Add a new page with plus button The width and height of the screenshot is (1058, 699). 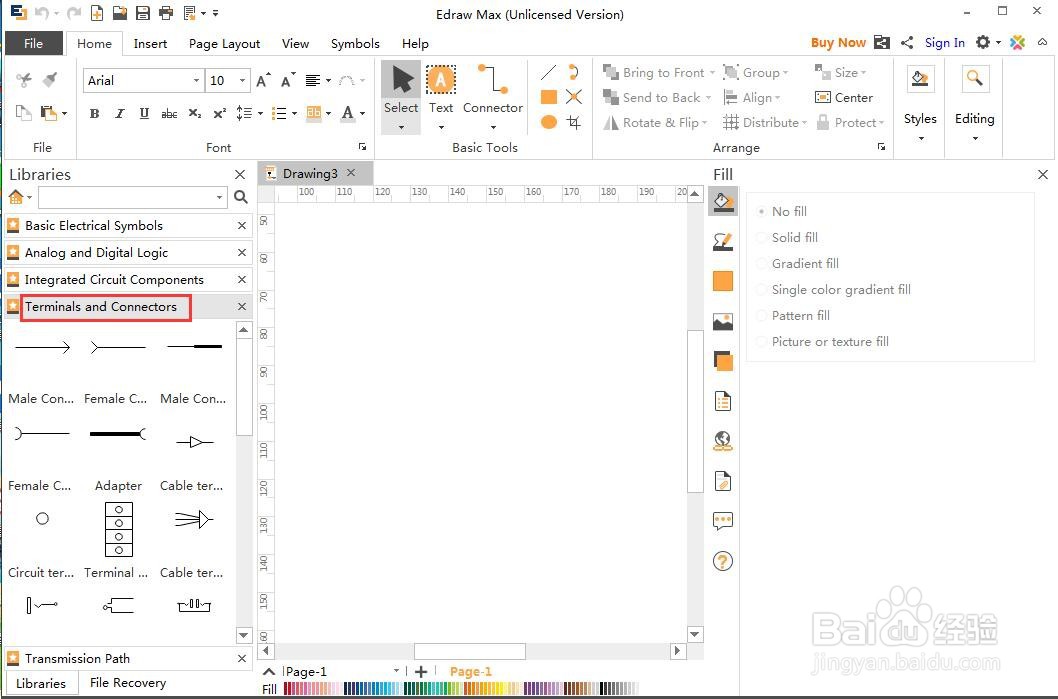[421, 671]
